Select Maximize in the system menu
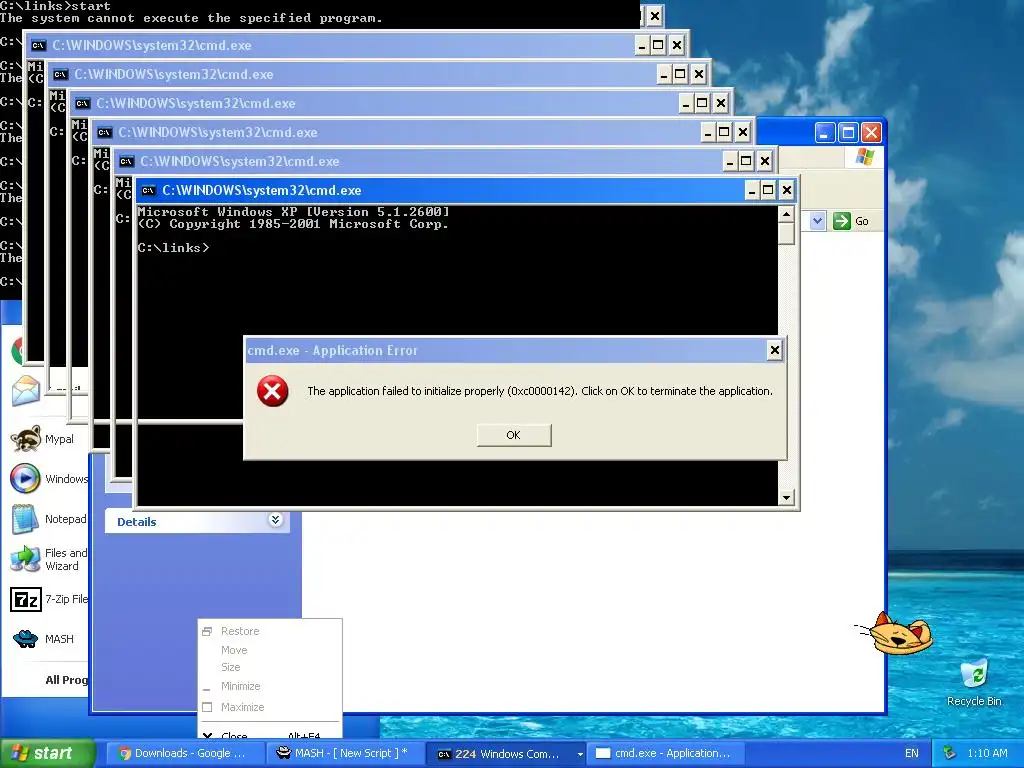The width and height of the screenshot is (1024, 768). [x=270, y=707]
